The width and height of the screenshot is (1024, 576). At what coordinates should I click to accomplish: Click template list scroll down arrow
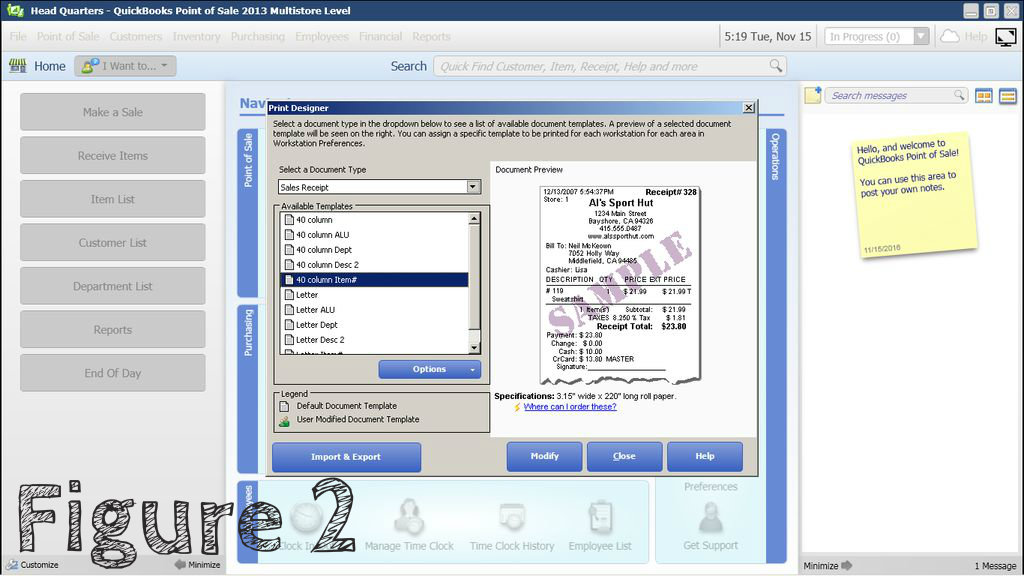point(475,347)
